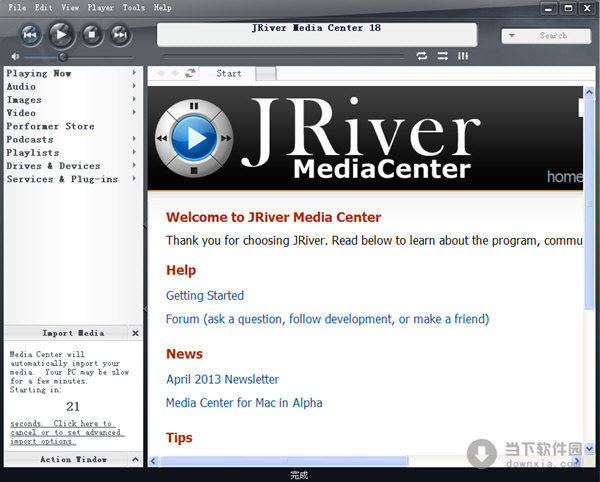Image resolution: width=600 pixels, height=482 pixels.
Task: Open the Forum link
Action: pos(328,319)
